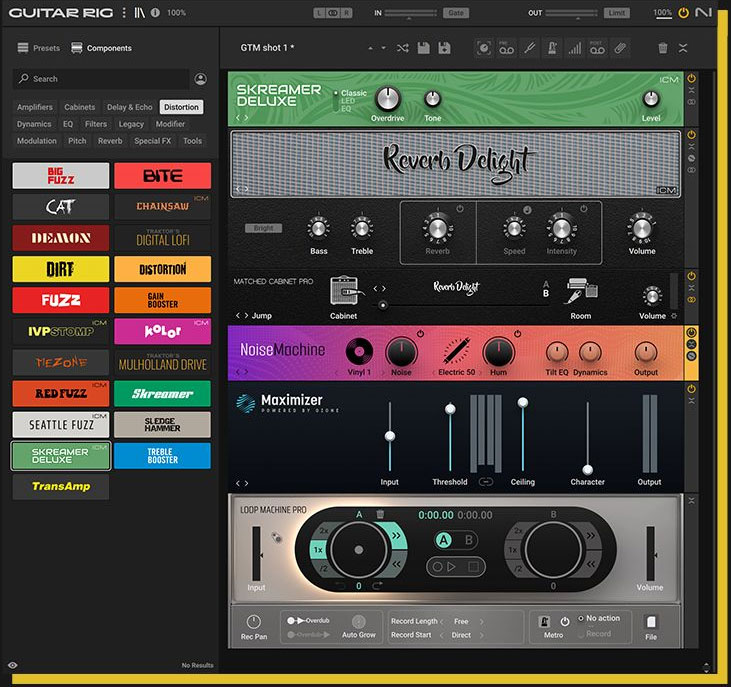This screenshot has width=731, height=687.
Task: Click the Electric 50 hum icon
Action: coord(456,351)
